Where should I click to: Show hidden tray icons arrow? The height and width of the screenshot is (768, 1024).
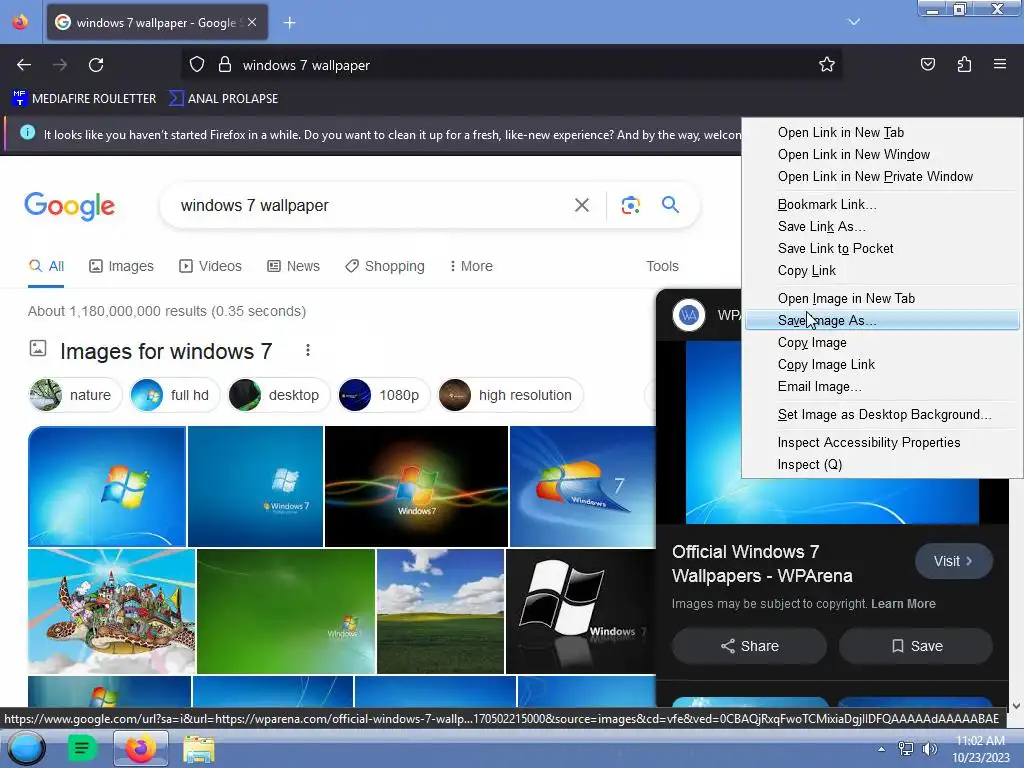point(881,749)
